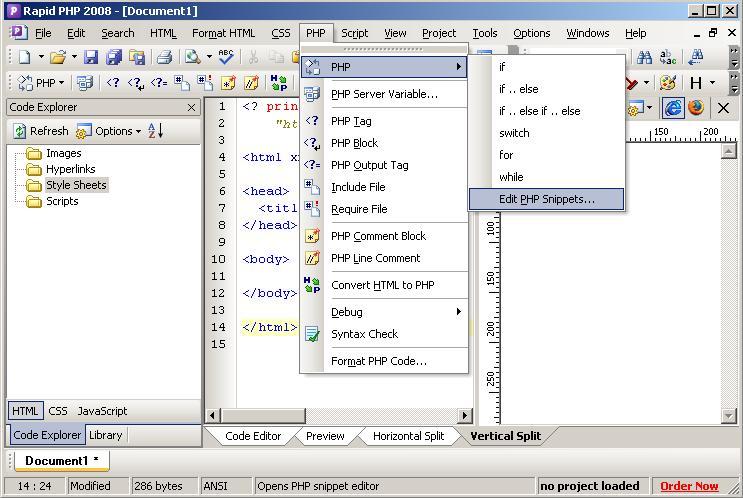This screenshot has height=498, width=743.
Task: Switch to the Code Editor view tab
Action: [253, 436]
